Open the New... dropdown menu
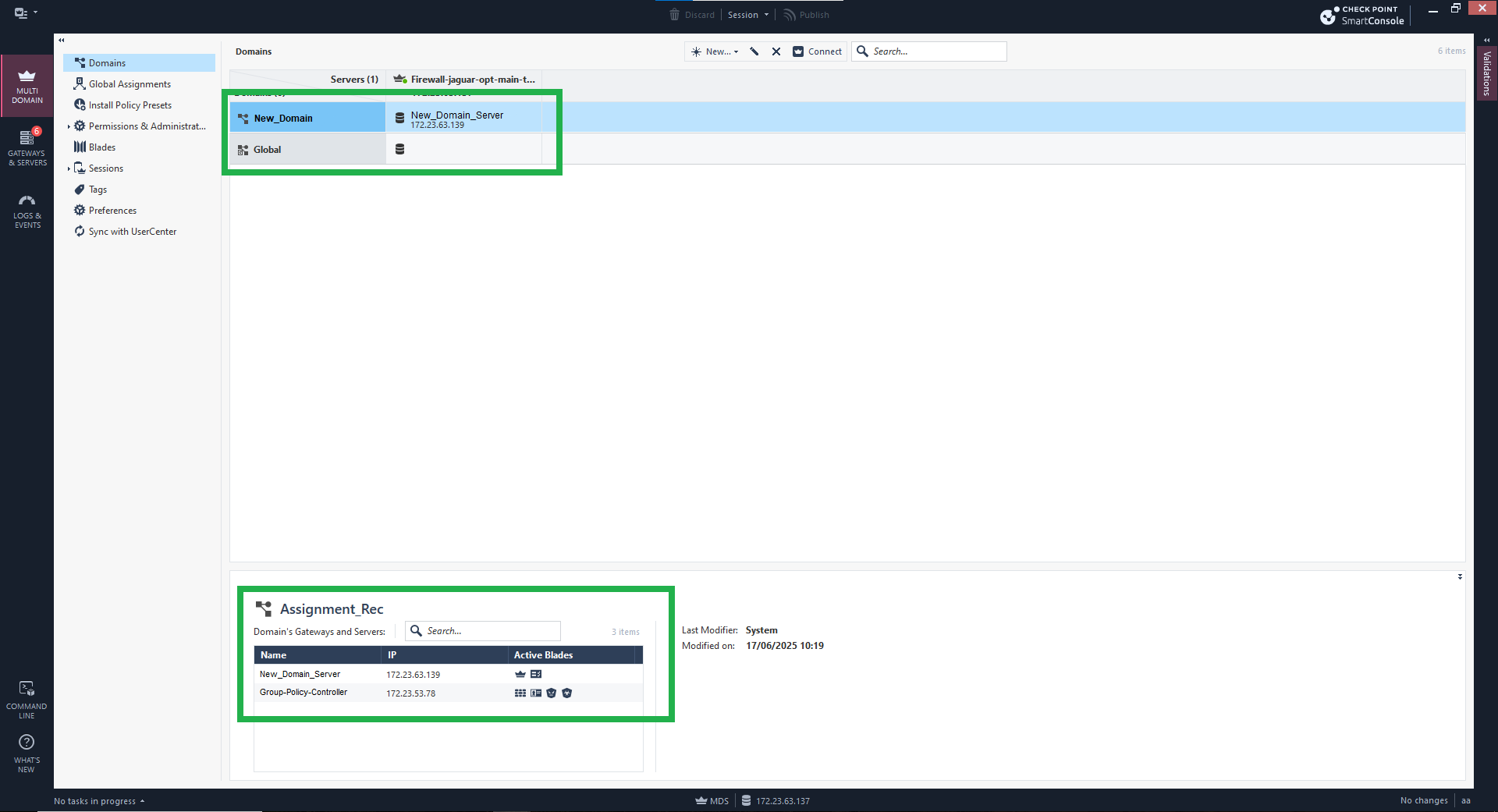This screenshot has width=1498, height=812. tap(715, 51)
